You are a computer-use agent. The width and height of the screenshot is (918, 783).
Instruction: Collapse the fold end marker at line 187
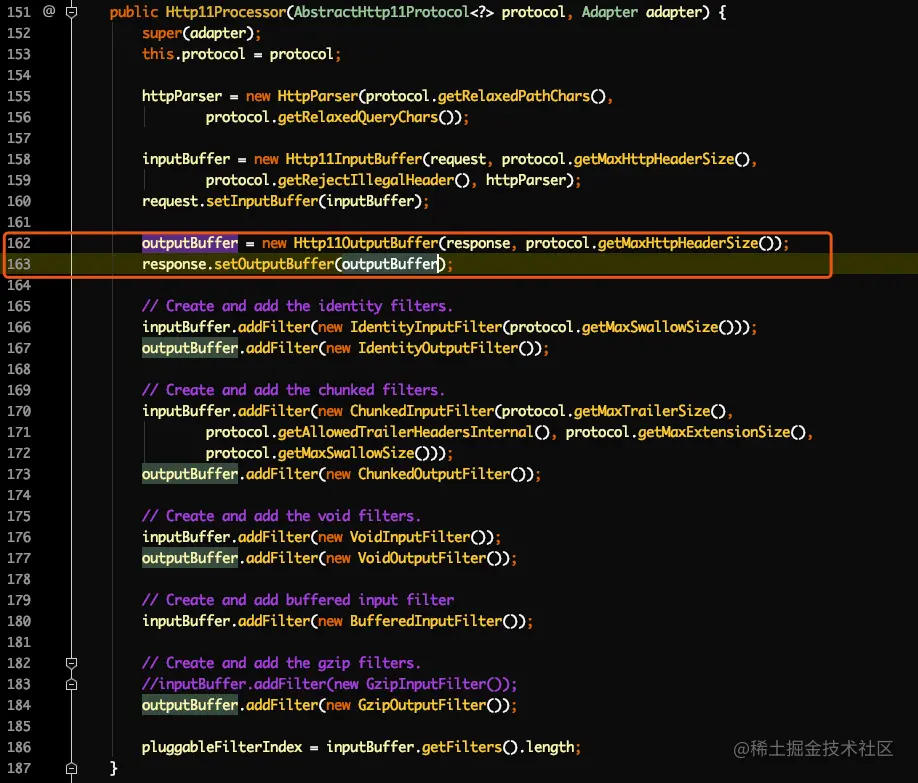[x=71, y=768]
